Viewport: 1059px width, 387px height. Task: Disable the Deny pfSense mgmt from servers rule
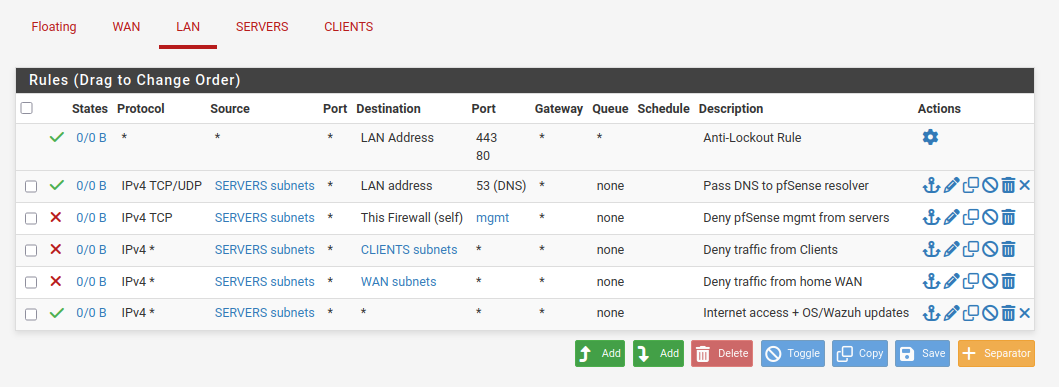point(990,217)
